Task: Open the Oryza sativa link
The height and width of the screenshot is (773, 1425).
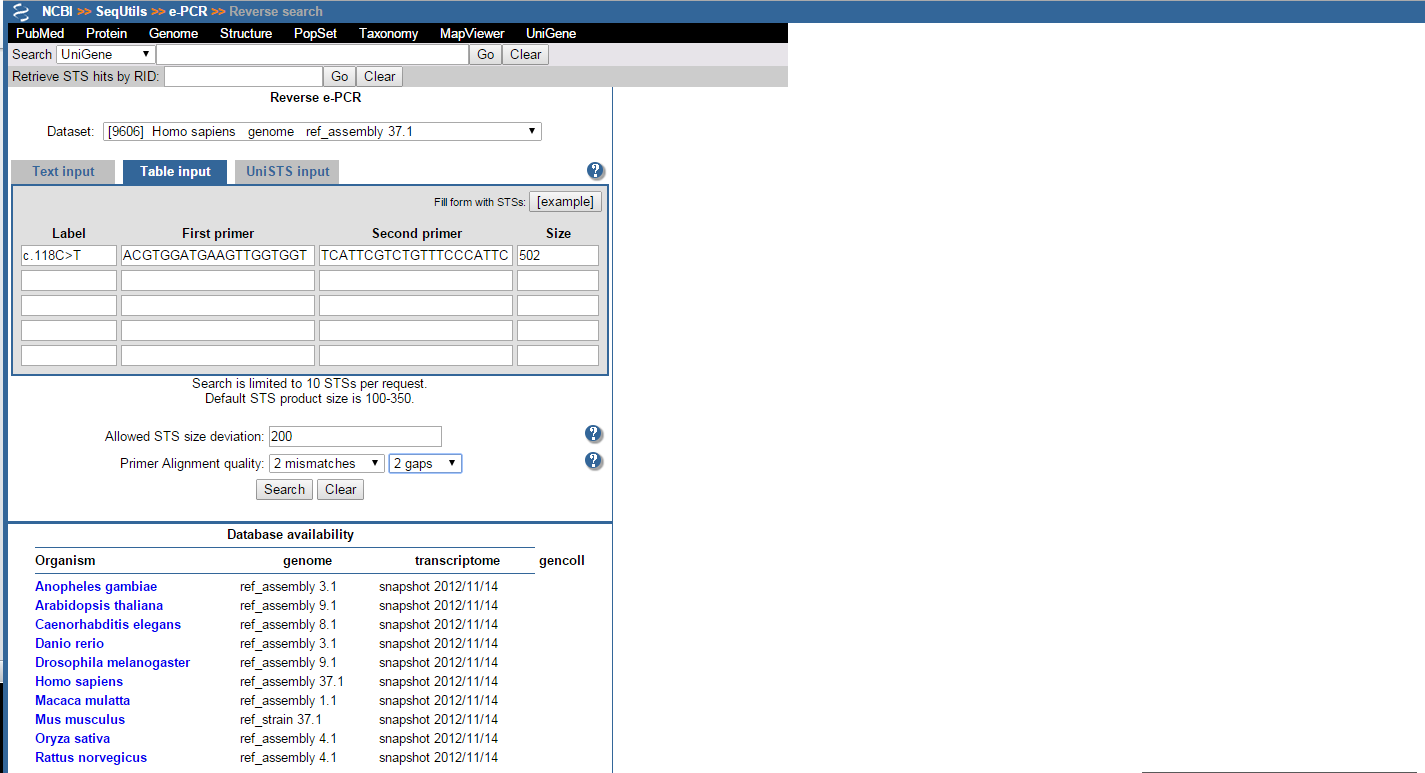Action: tap(72, 739)
